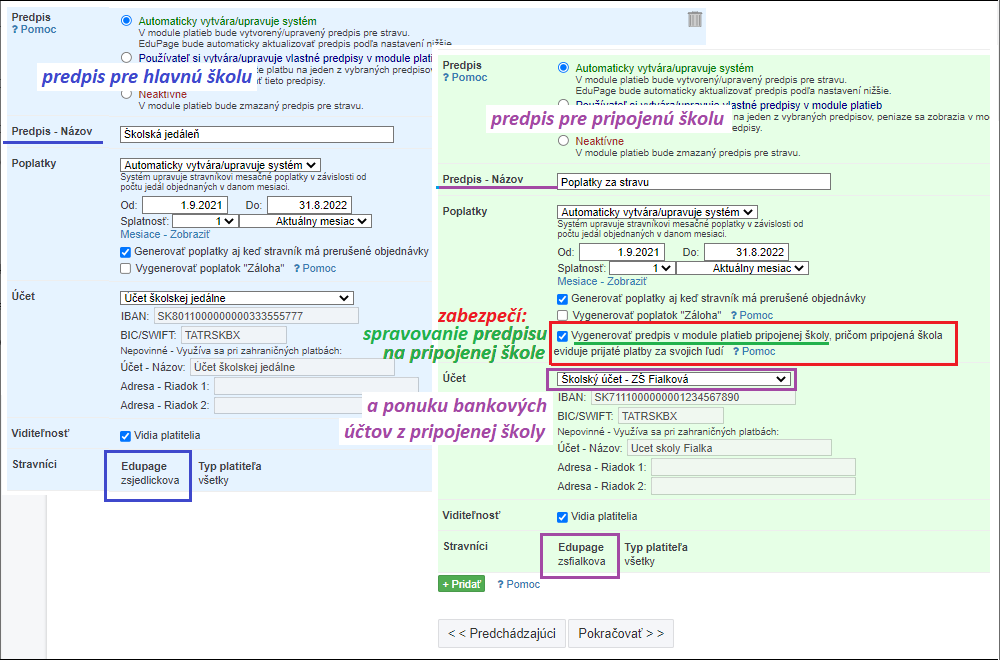The width and height of the screenshot is (1000, 660).
Task: Click BIC/SWIFT field in green panel
Action: click(x=671, y=416)
